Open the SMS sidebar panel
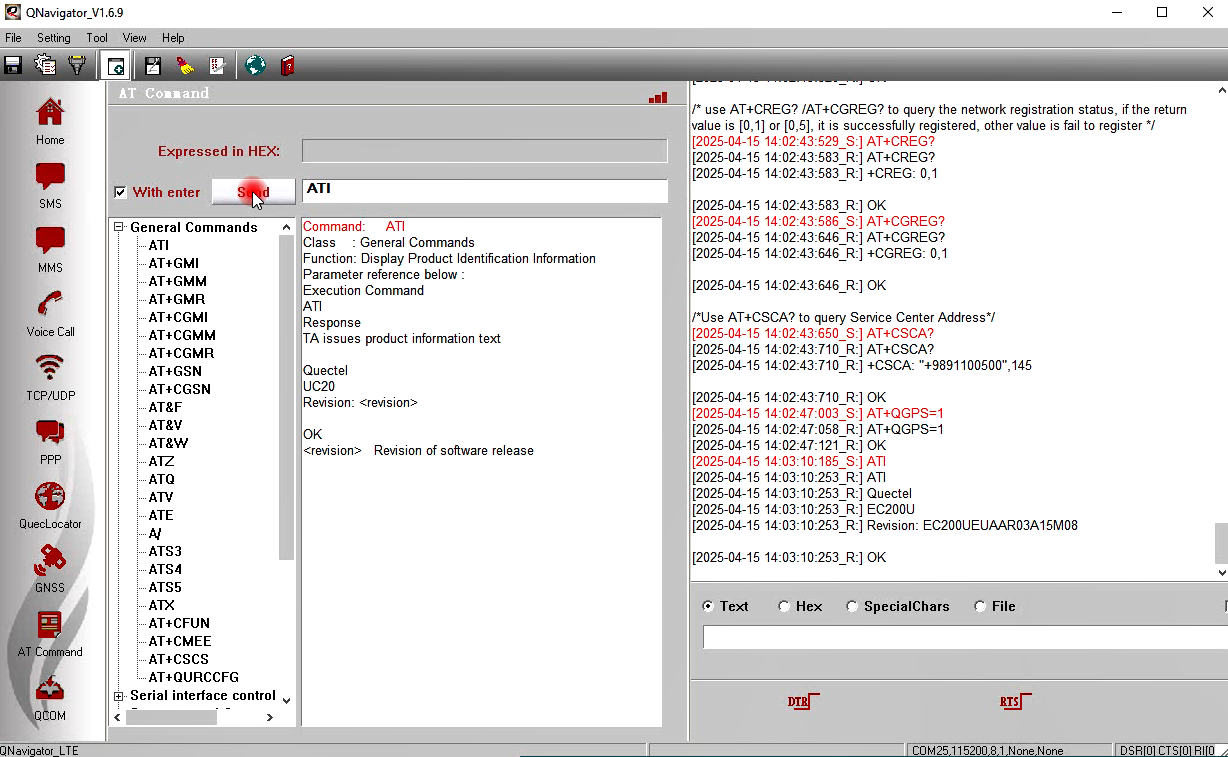This screenshot has width=1228, height=757. point(50,186)
